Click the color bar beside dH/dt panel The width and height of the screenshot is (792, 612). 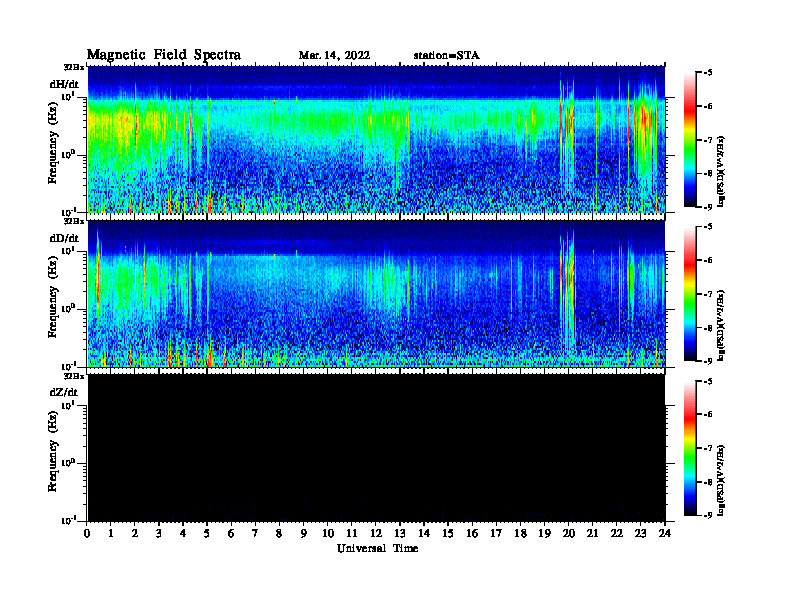click(x=690, y=140)
